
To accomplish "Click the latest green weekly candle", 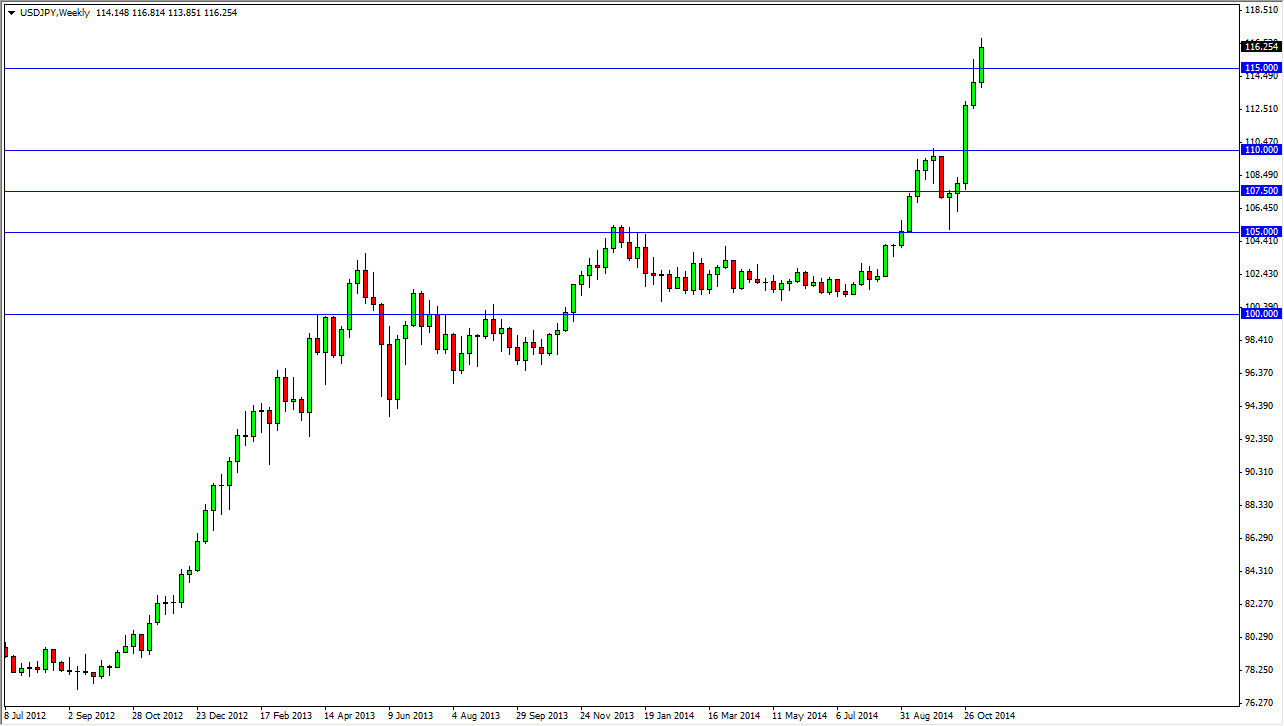I will 982,64.
